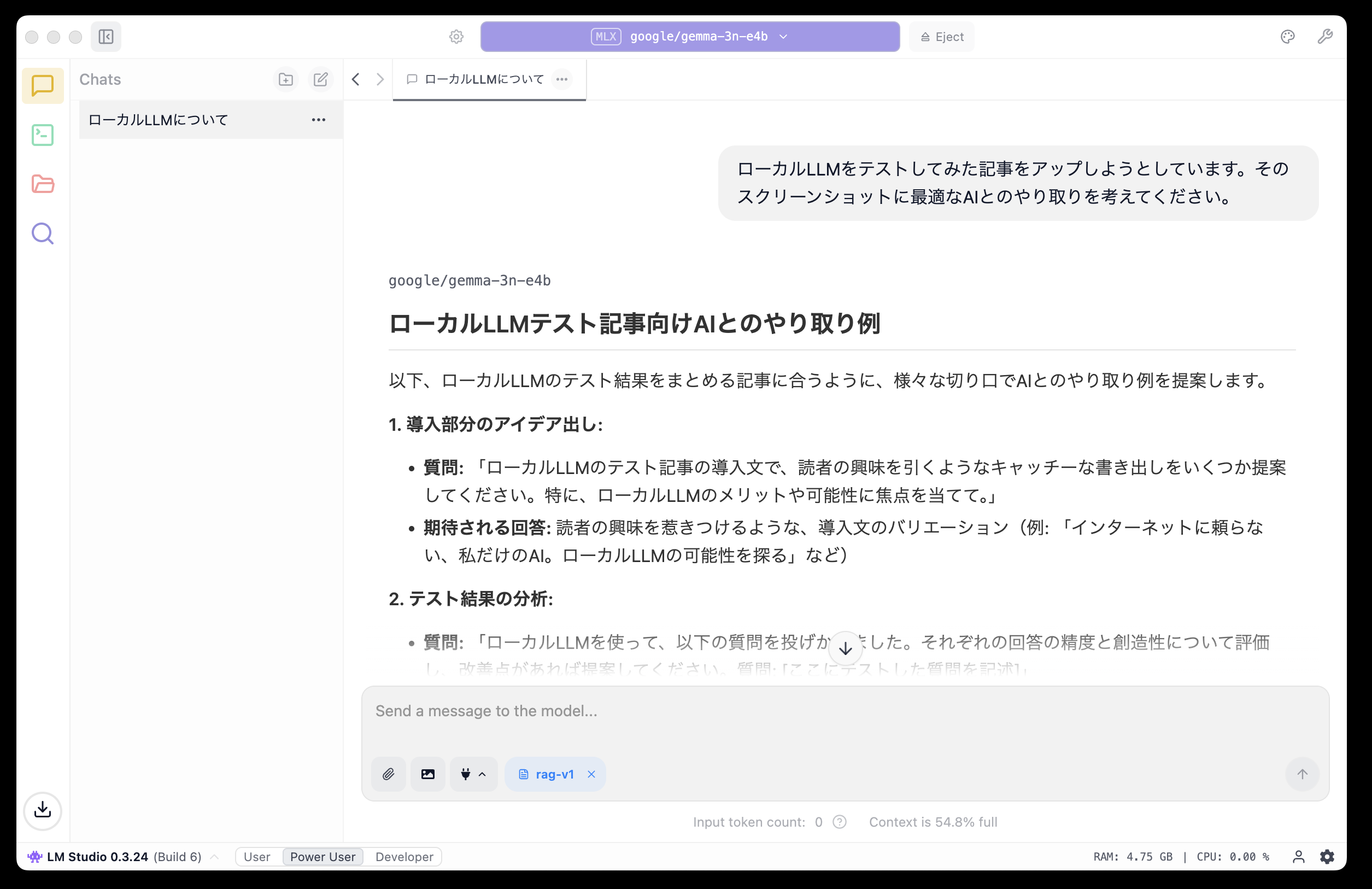This screenshot has width=1372, height=889.
Task: Attach a file with the paperclip icon
Action: tap(389, 774)
